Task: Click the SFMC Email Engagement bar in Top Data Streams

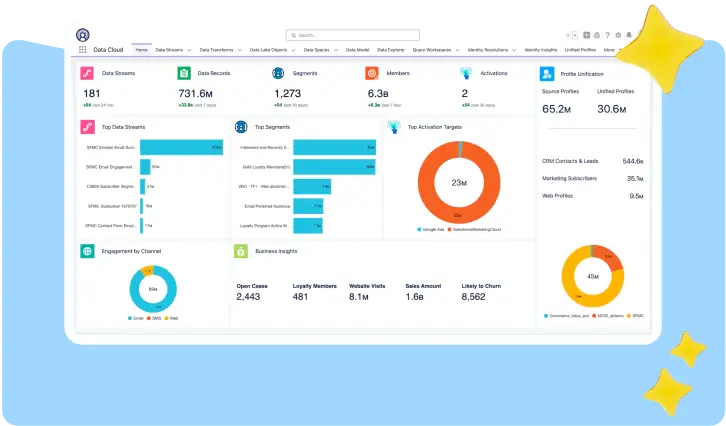Action: (145, 167)
